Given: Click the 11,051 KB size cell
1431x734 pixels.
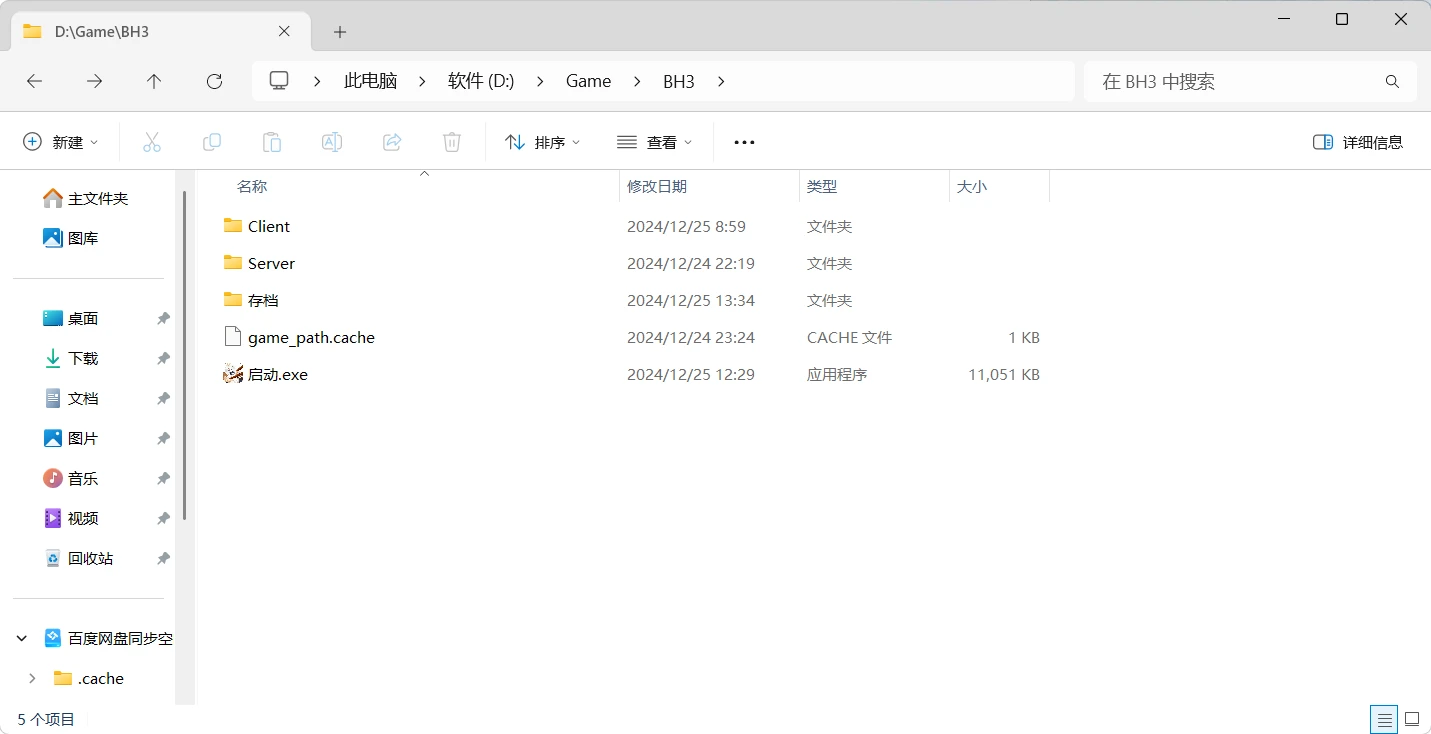Looking at the screenshot, I should pos(1004,374).
